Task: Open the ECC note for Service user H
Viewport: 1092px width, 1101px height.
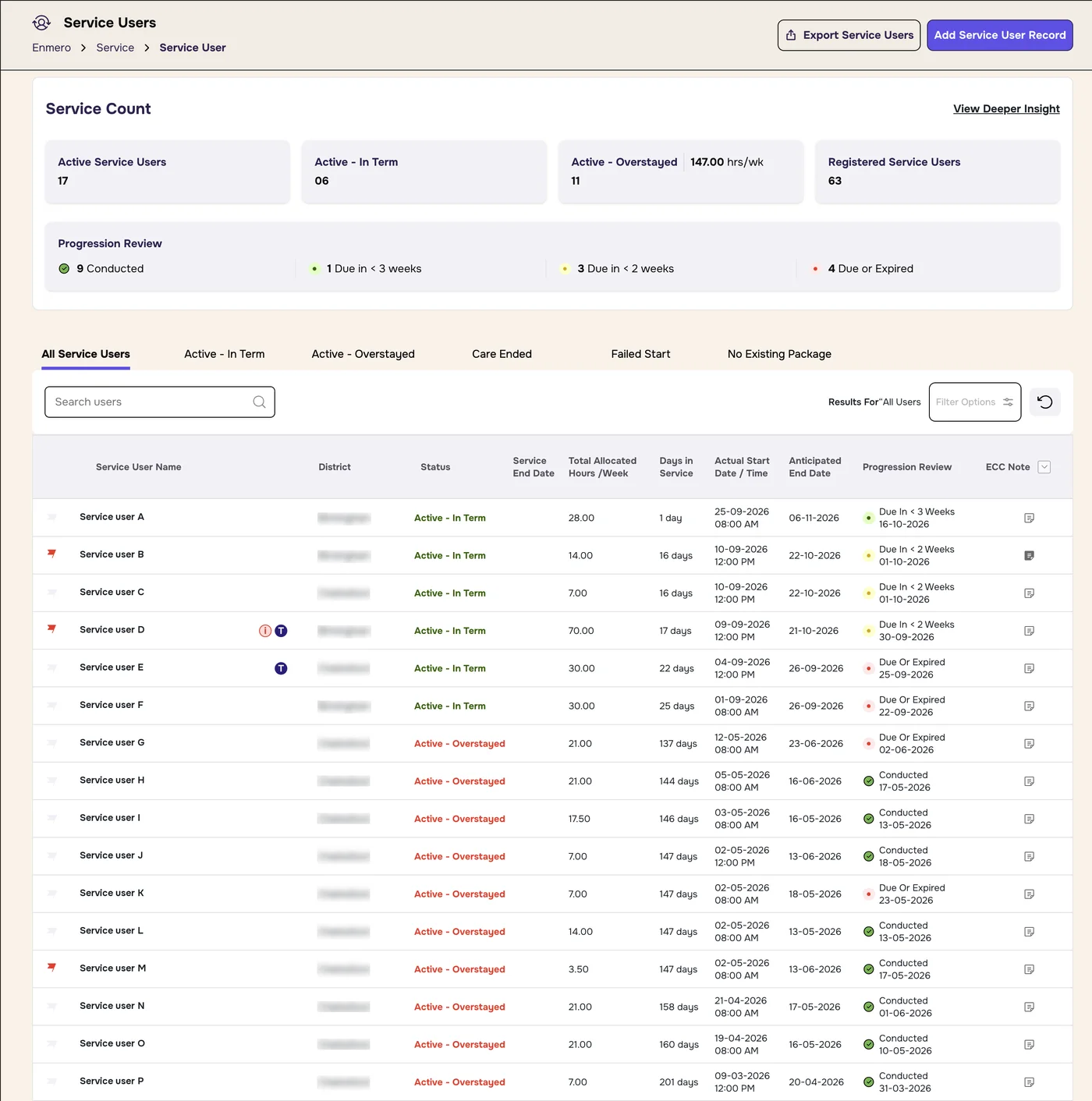Action: click(x=1029, y=781)
